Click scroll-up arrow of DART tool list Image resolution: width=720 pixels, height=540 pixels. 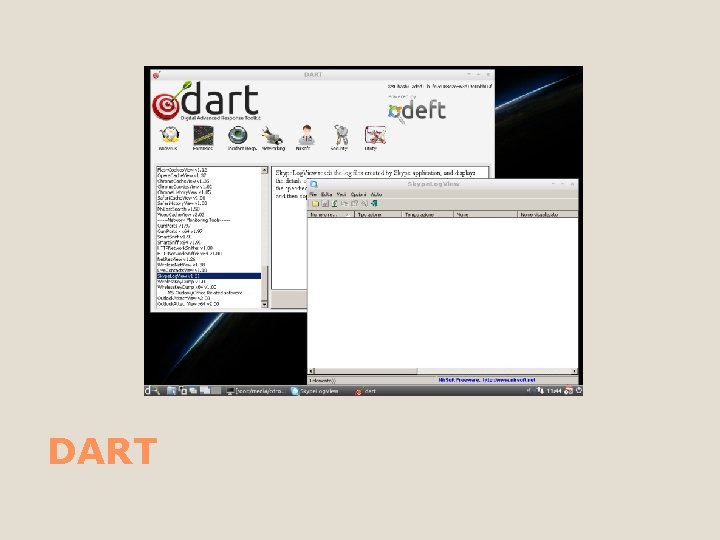point(264,170)
